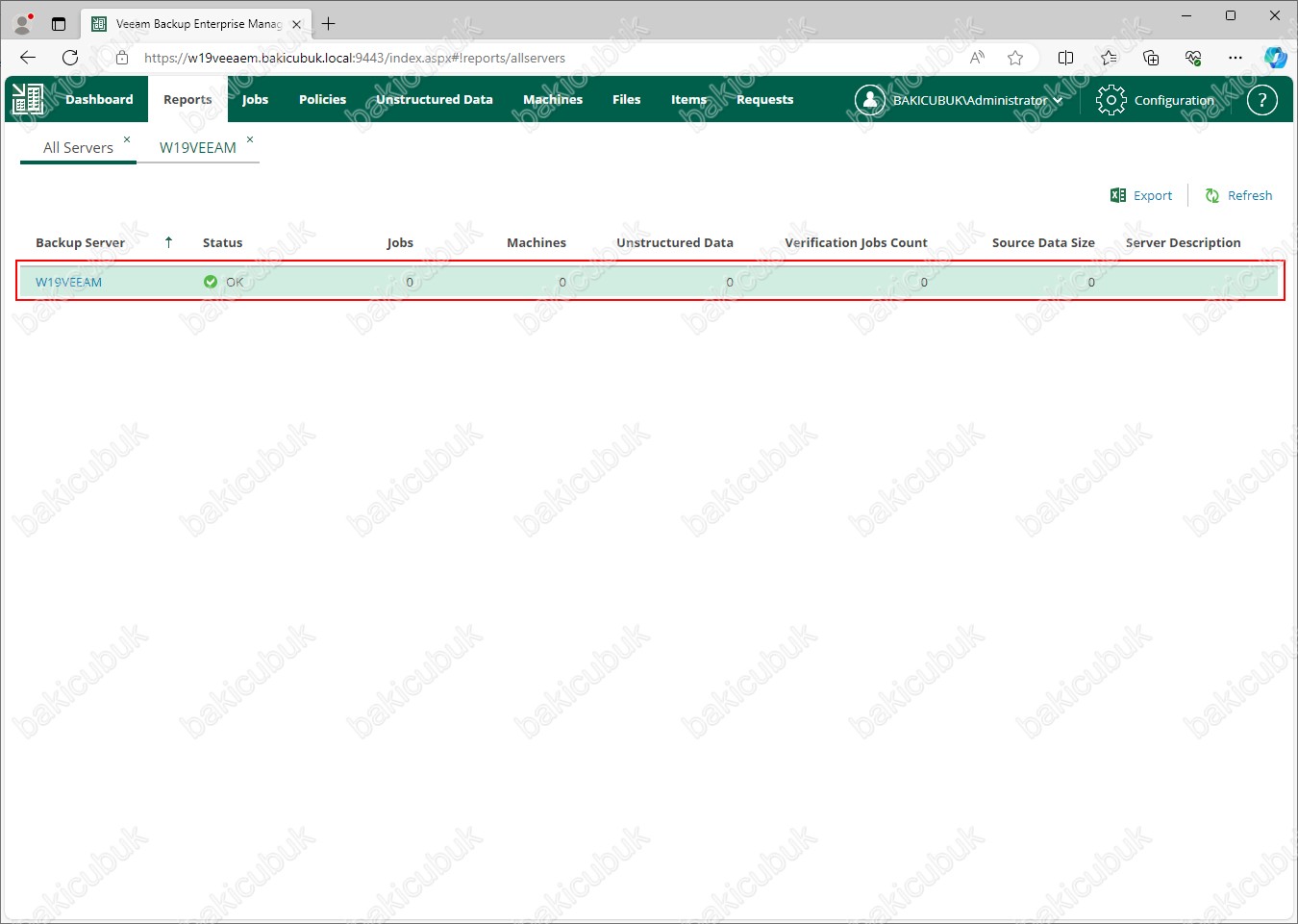Add page to favorites star
1298x924 pixels.
pyautogui.click(x=1015, y=58)
